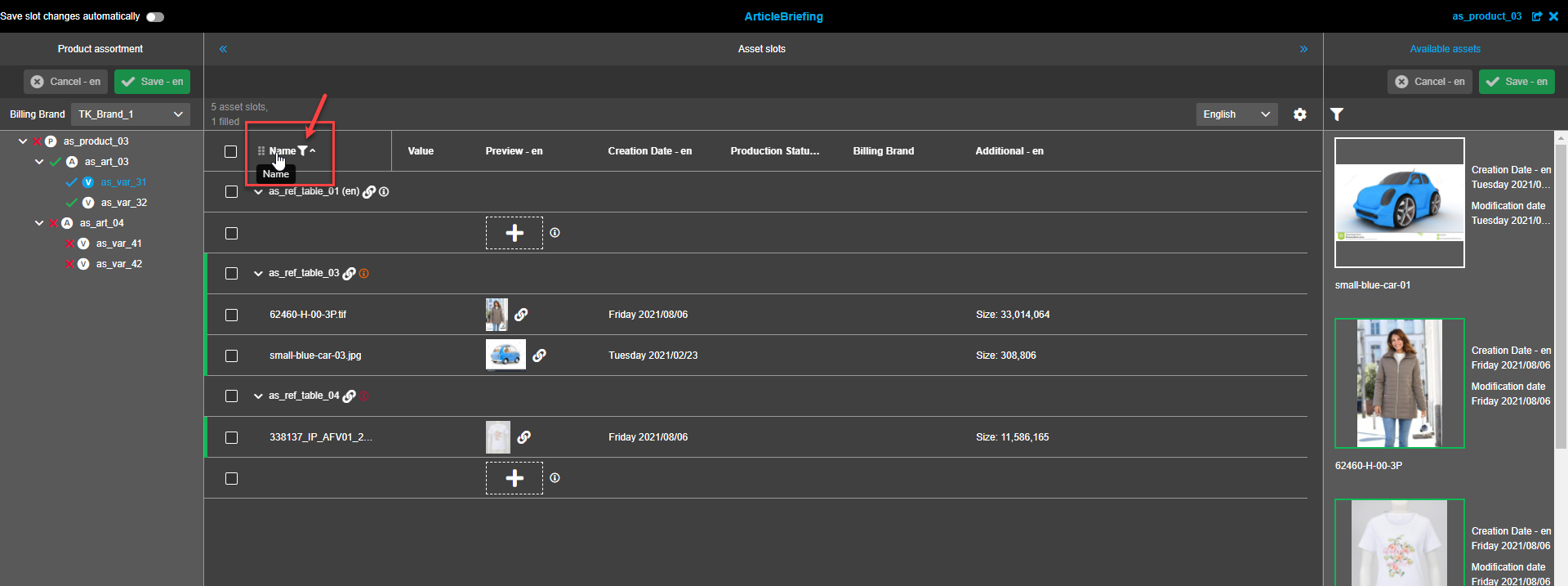This screenshot has height=586, width=1568.
Task: Check the small-blue-car-03.jpg row checkbox
Action: [231, 356]
